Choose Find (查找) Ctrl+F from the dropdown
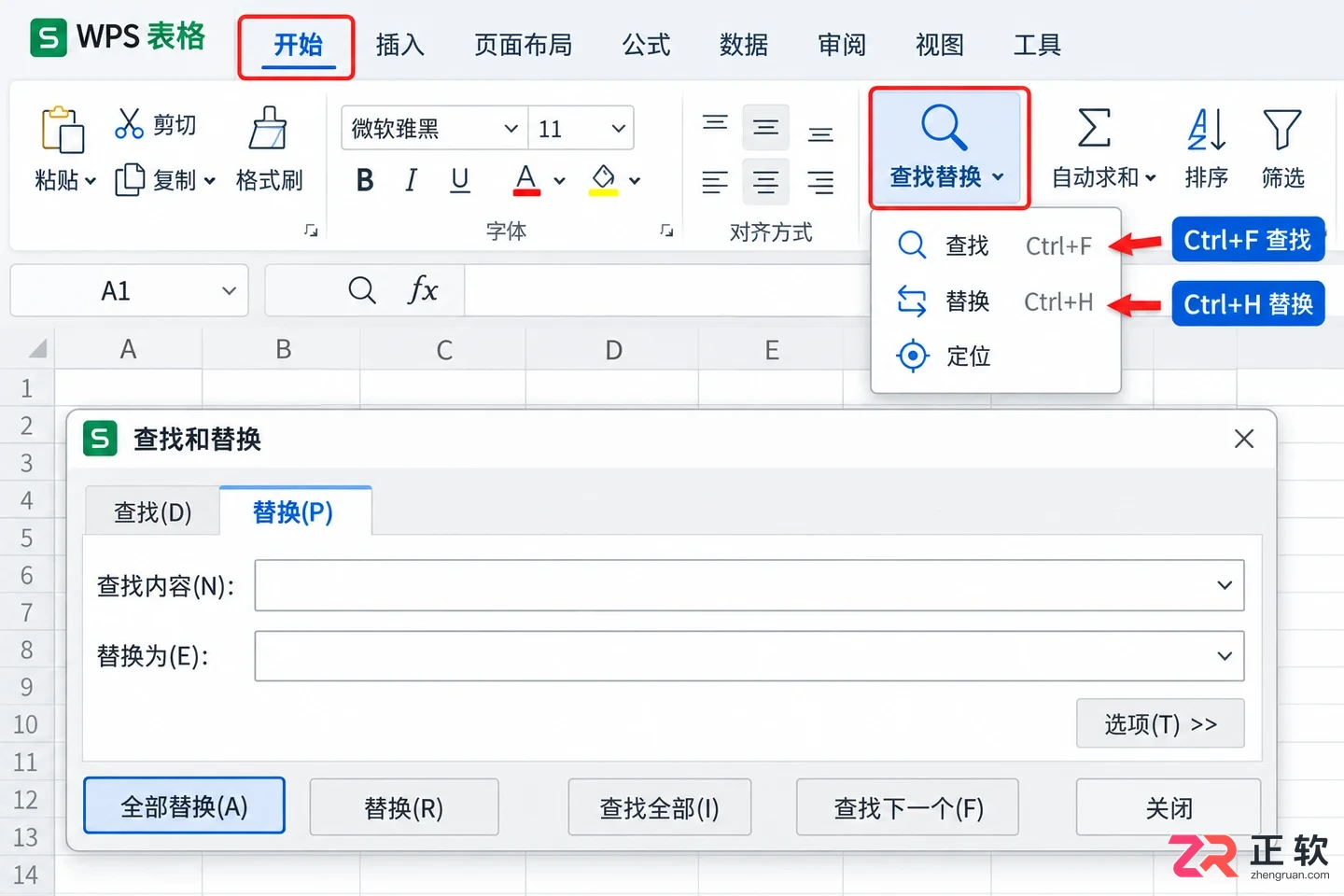The image size is (1344, 896). (995, 245)
